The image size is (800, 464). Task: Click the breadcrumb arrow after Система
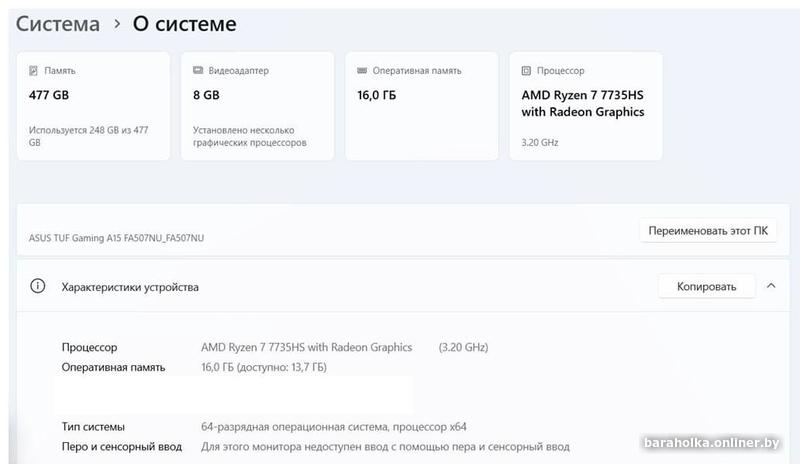117,23
